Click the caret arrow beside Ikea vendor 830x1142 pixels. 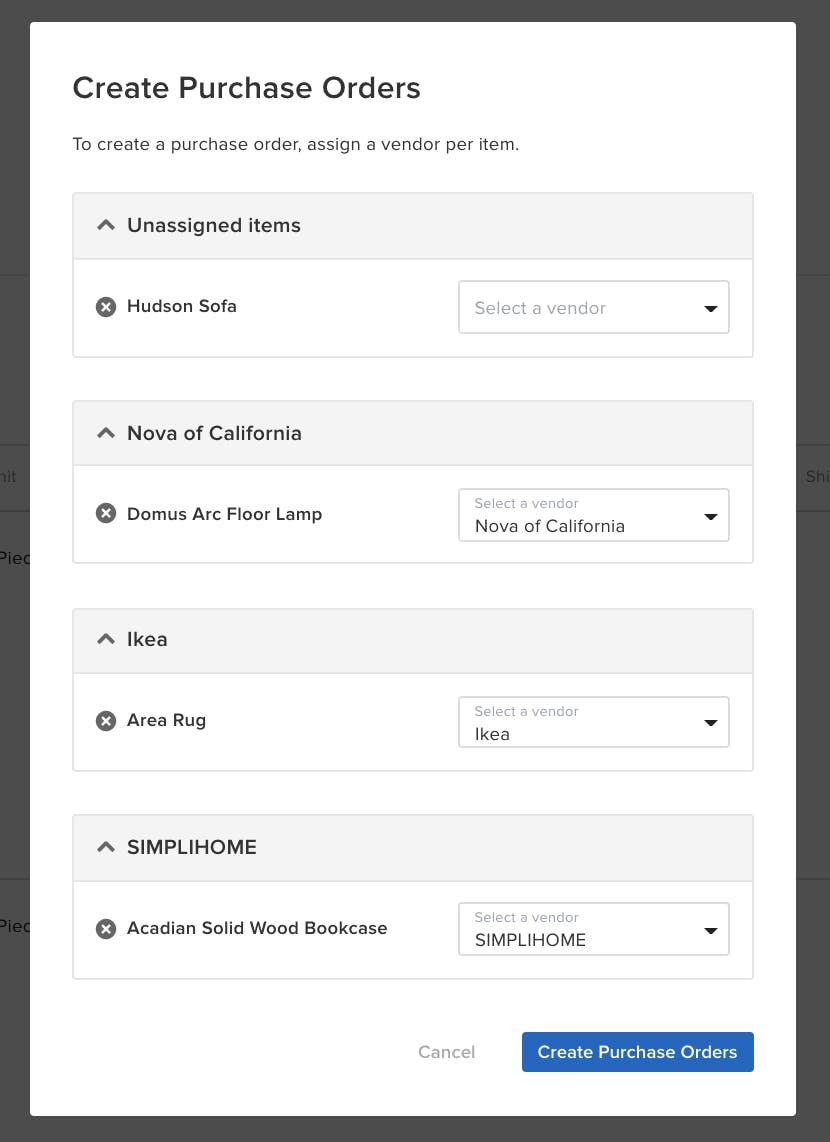pos(710,721)
